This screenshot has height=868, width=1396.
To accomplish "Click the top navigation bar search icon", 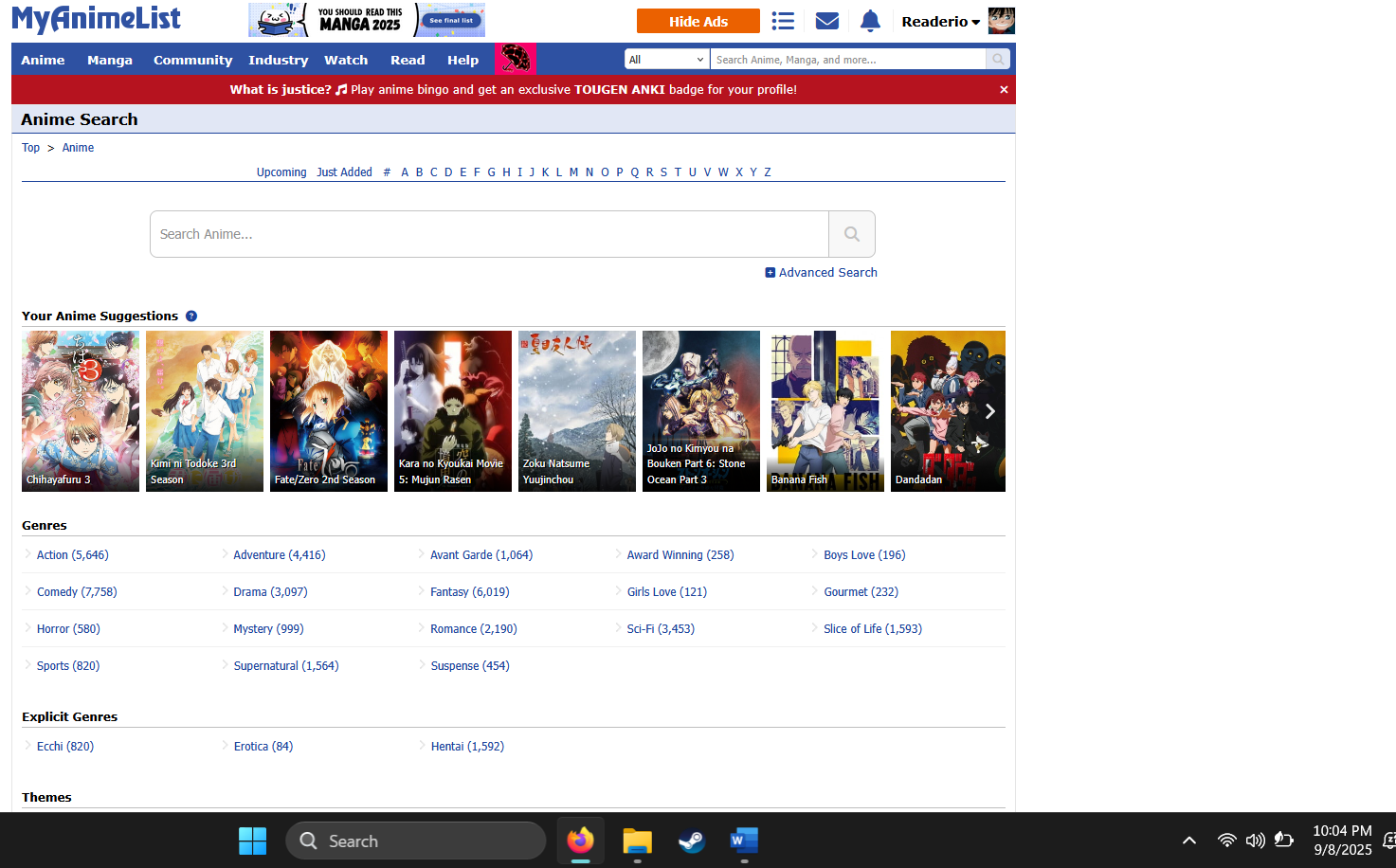I will (x=998, y=60).
